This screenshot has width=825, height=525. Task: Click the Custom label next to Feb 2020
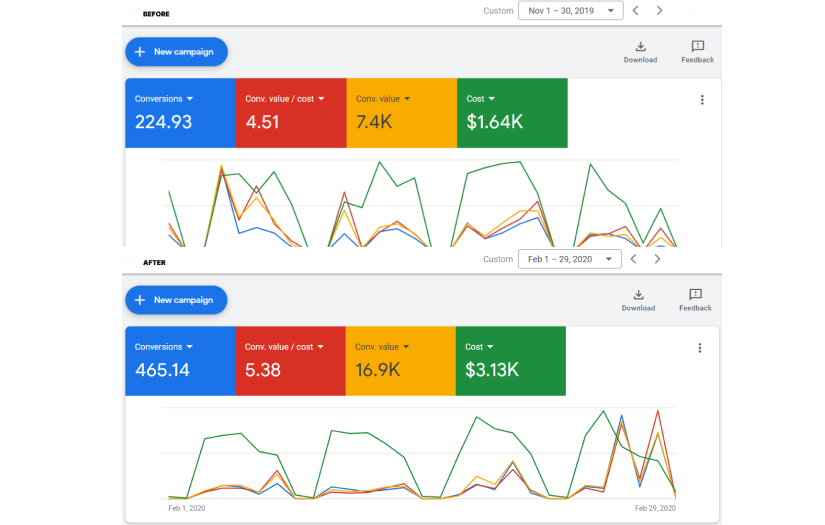click(498, 259)
